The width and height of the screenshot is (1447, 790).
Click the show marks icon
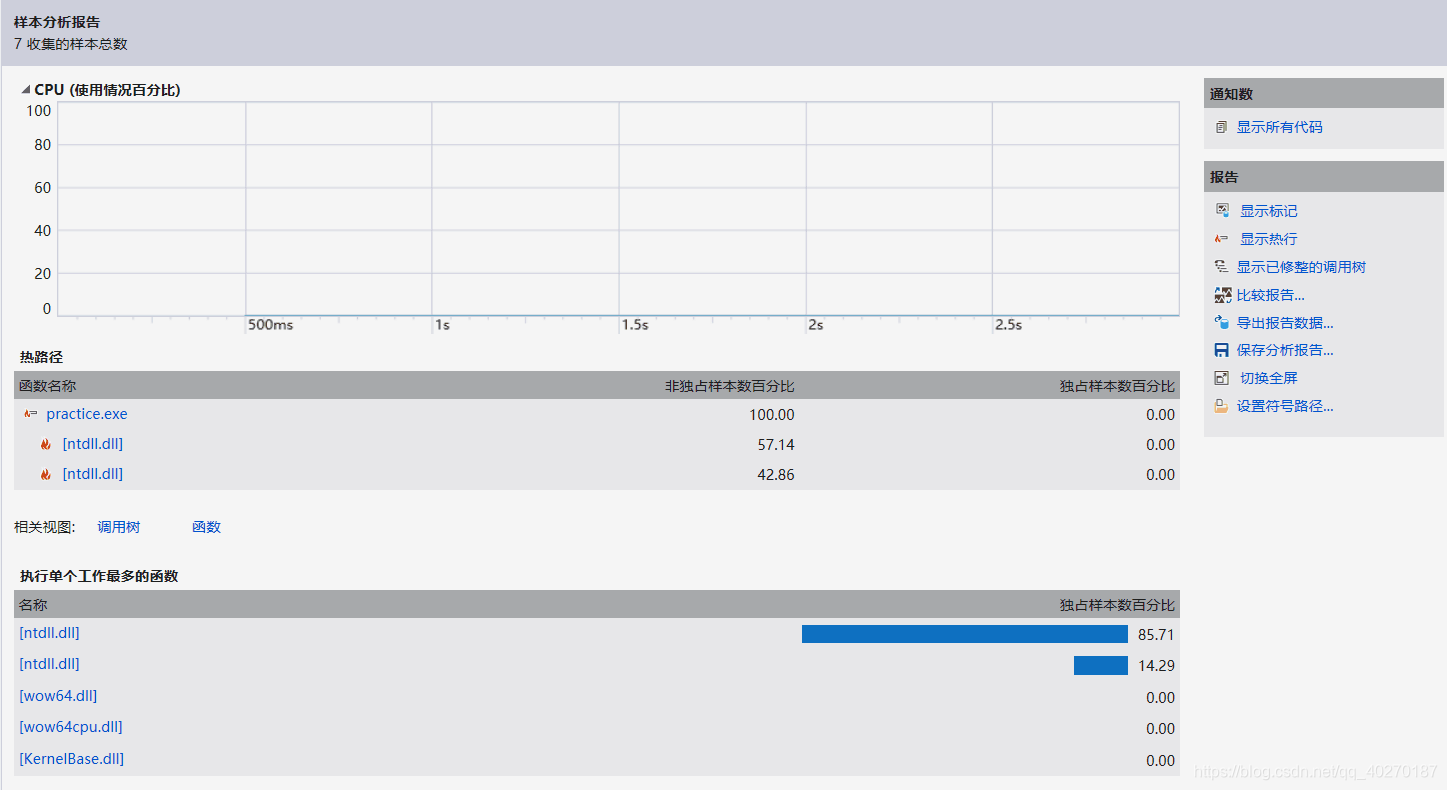(1221, 211)
